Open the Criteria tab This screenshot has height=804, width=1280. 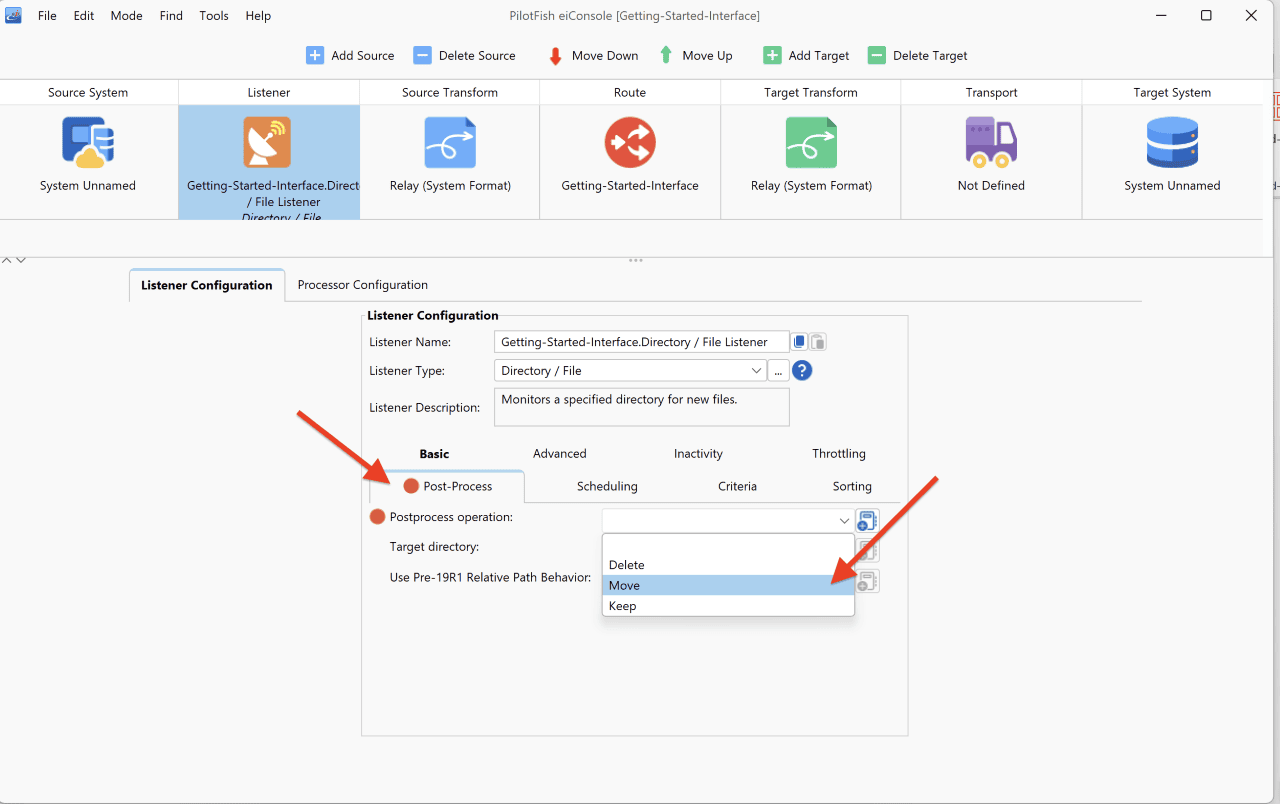(x=737, y=486)
